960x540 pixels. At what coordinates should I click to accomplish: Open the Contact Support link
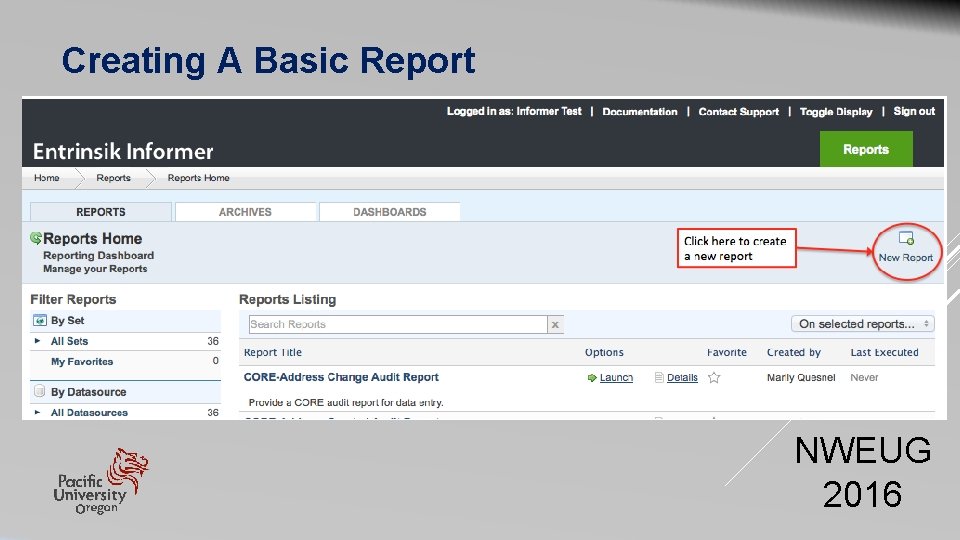[738, 111]
